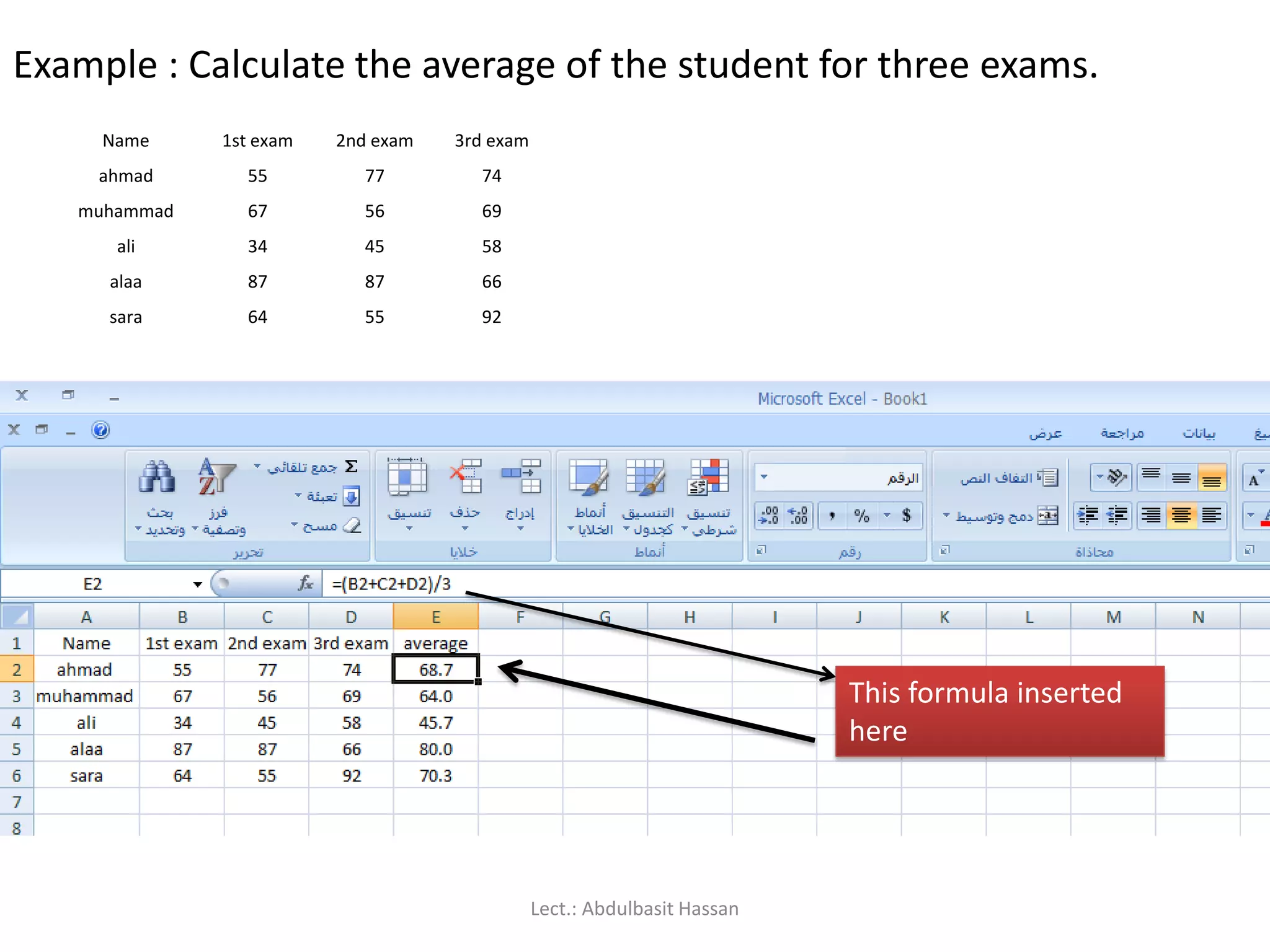Open Find & Select binoculars tool

[158, 477]
